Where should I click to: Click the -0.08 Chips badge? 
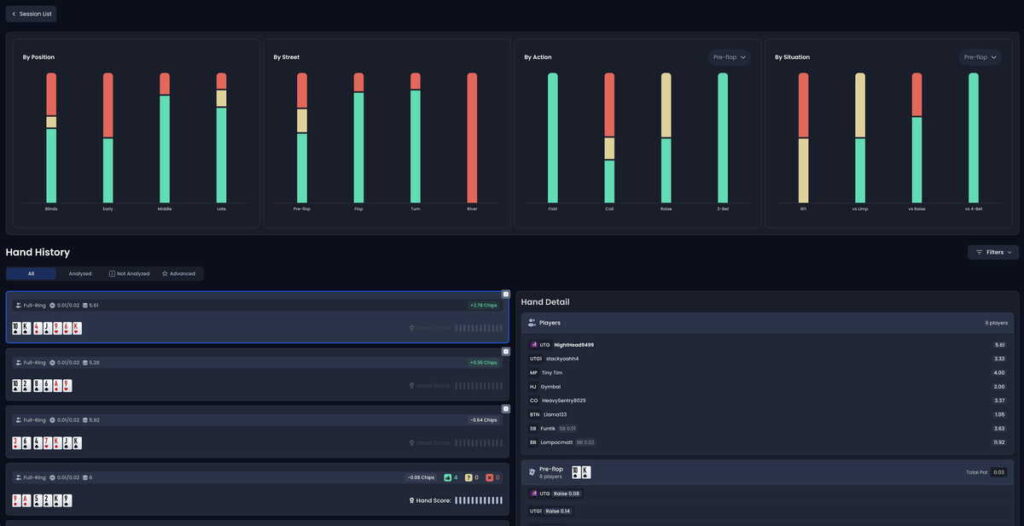[x=421, y=478]
